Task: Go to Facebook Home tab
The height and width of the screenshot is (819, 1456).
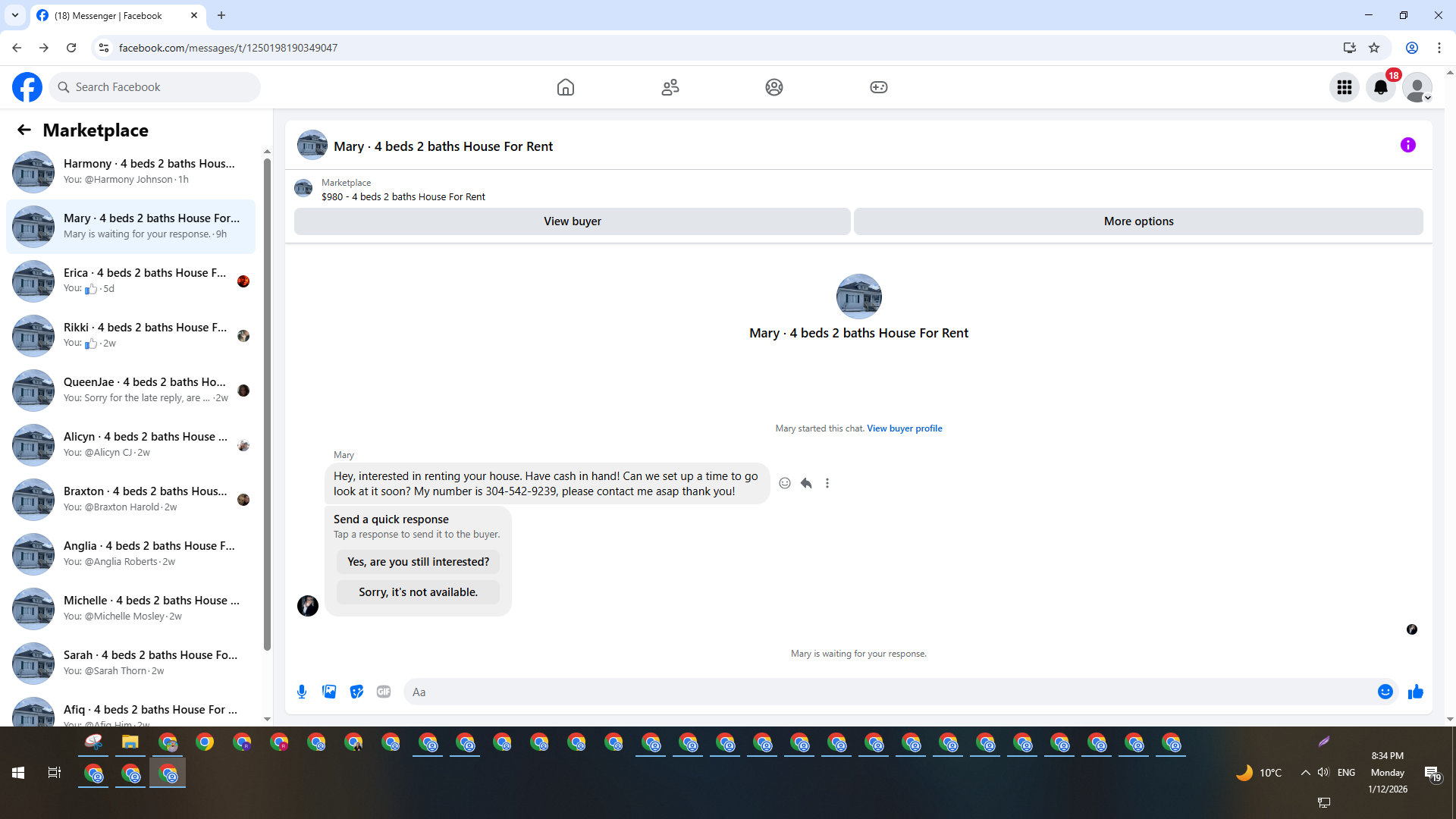Action: pos(566,87)
